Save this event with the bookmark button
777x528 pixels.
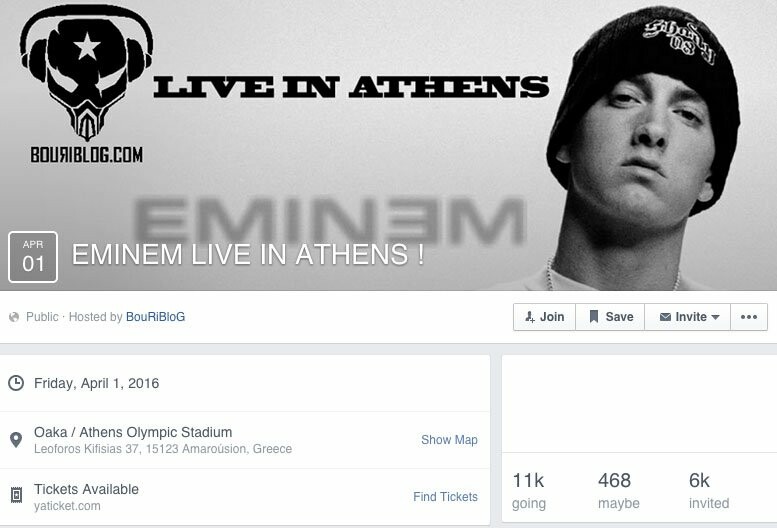tap(610, 317)
